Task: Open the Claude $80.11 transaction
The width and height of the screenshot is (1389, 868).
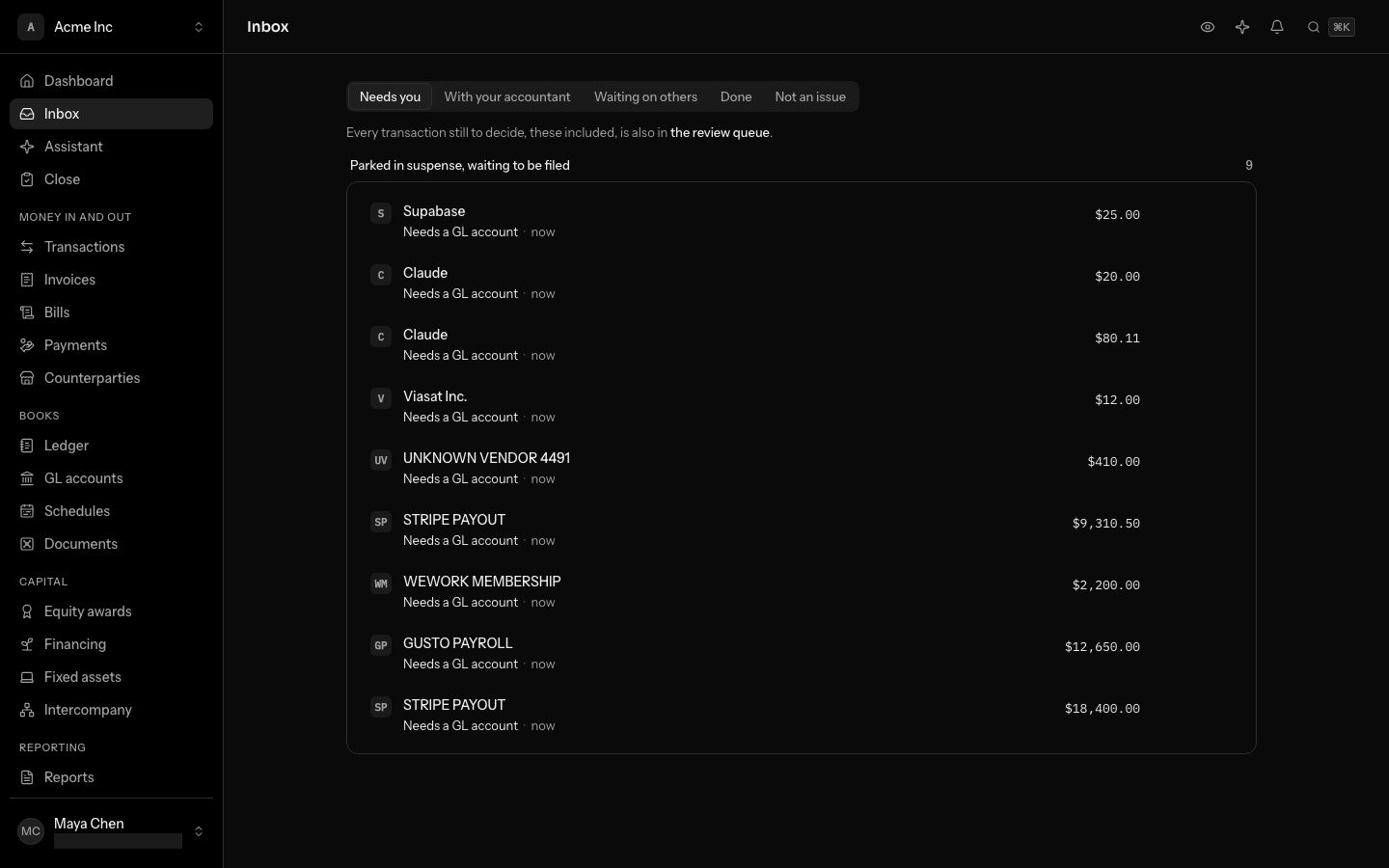Action: click(801, 344)
